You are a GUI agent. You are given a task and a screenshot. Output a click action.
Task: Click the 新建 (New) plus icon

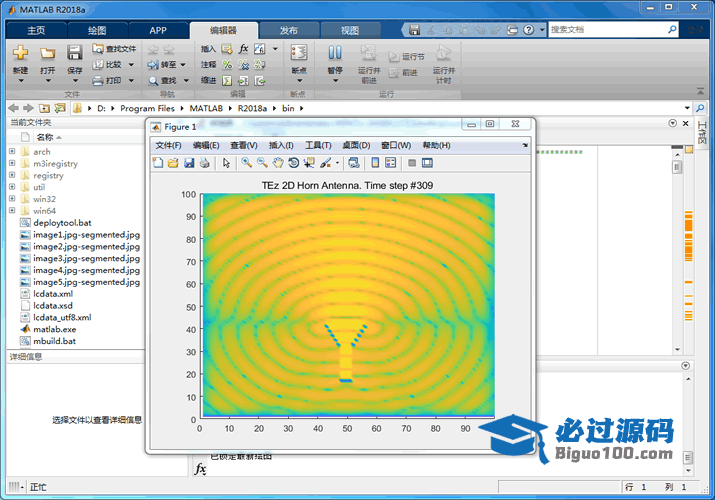tap(21, 53)
